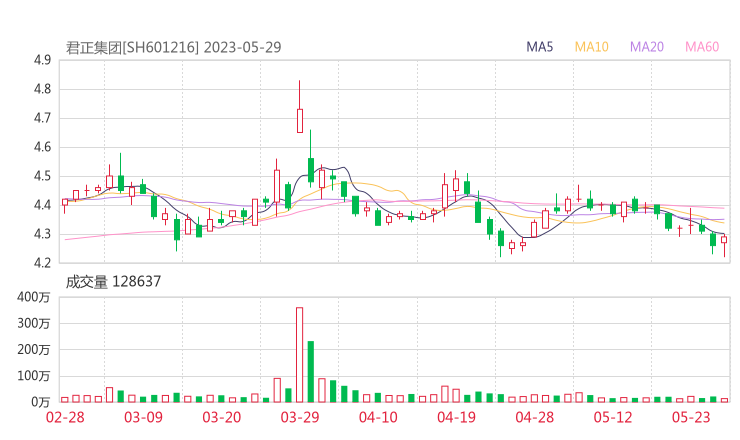Screen dimensions: 740x440
Task: Click the 4.5 price axis label
Action: point(42,176)
